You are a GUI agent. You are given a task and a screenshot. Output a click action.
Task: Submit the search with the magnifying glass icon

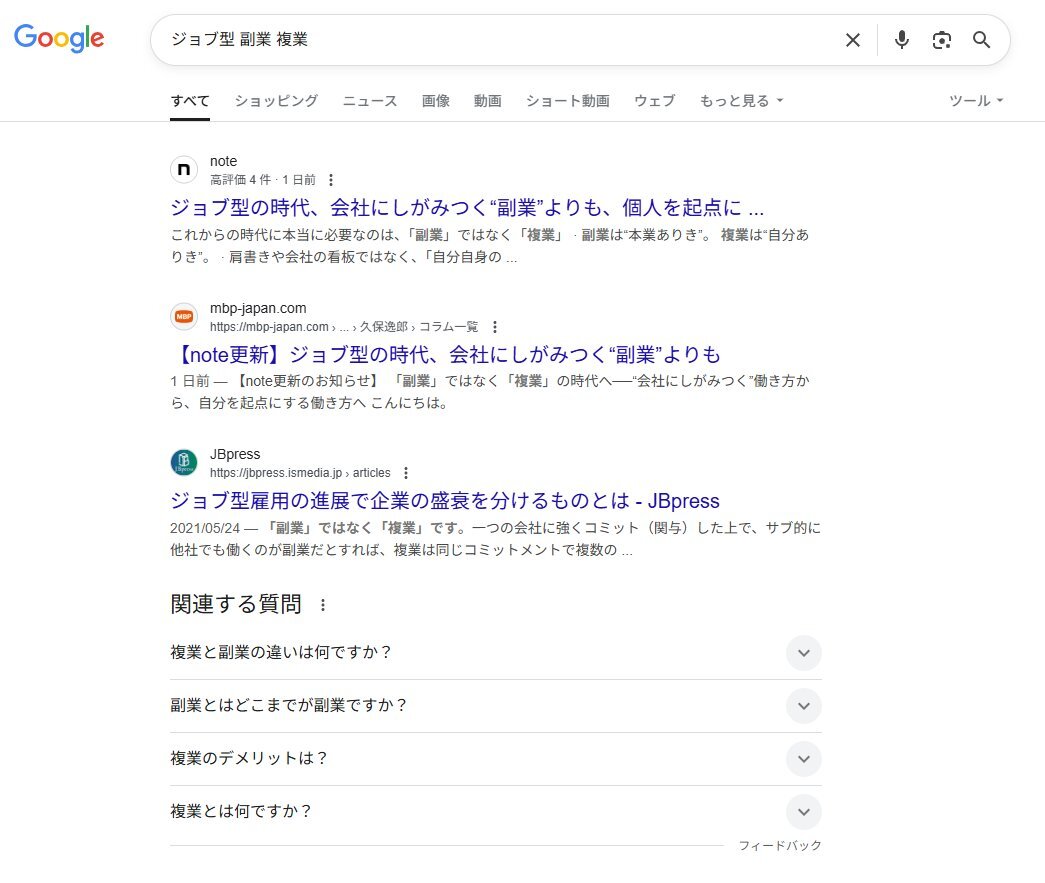point(981,40)
